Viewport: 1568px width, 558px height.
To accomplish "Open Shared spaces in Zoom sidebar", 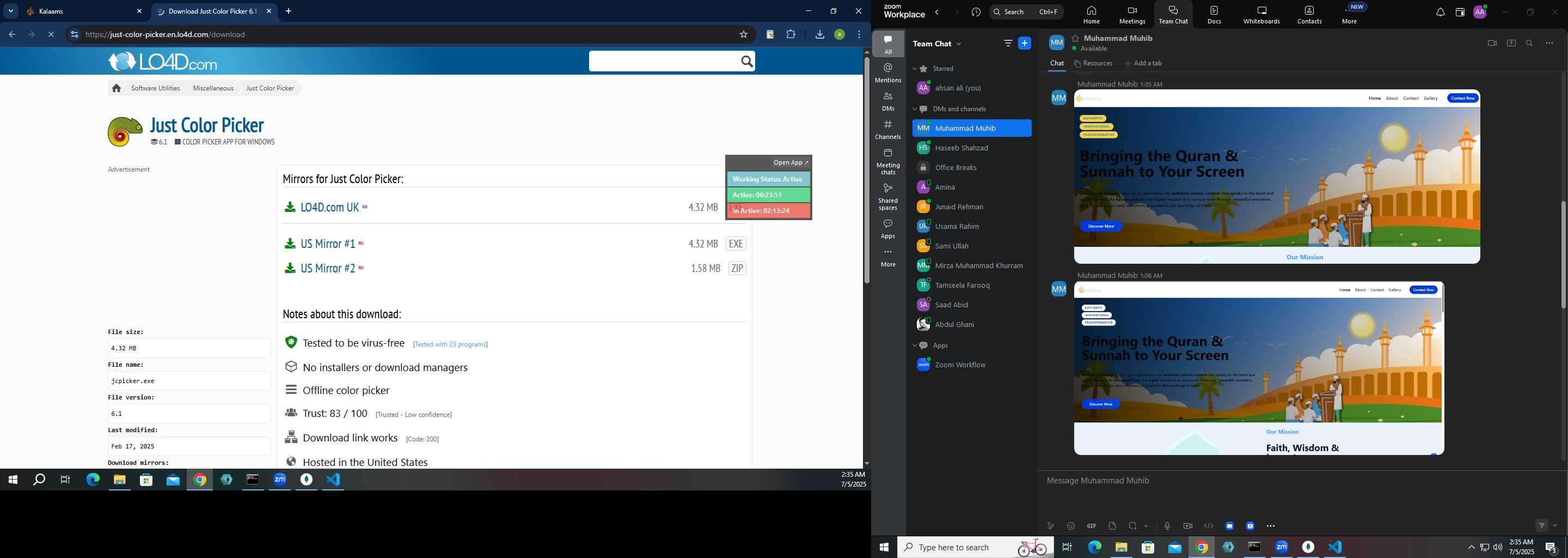I will 888,197.
